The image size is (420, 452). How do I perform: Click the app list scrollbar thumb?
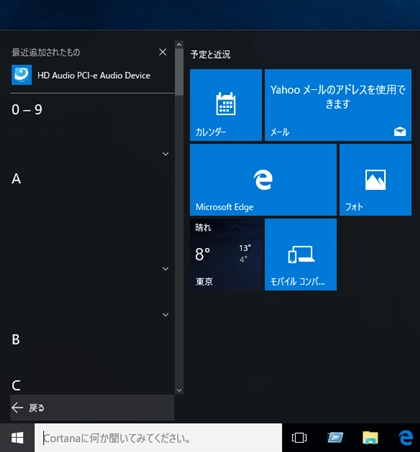tap(179, 72)
